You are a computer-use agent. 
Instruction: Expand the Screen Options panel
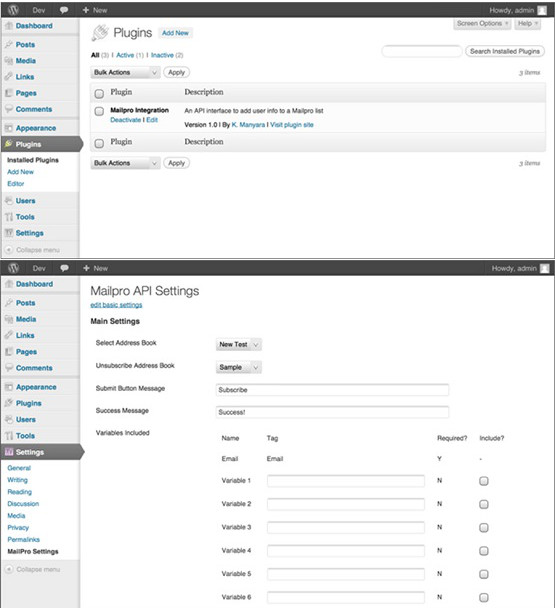click(x=482, y=24)
